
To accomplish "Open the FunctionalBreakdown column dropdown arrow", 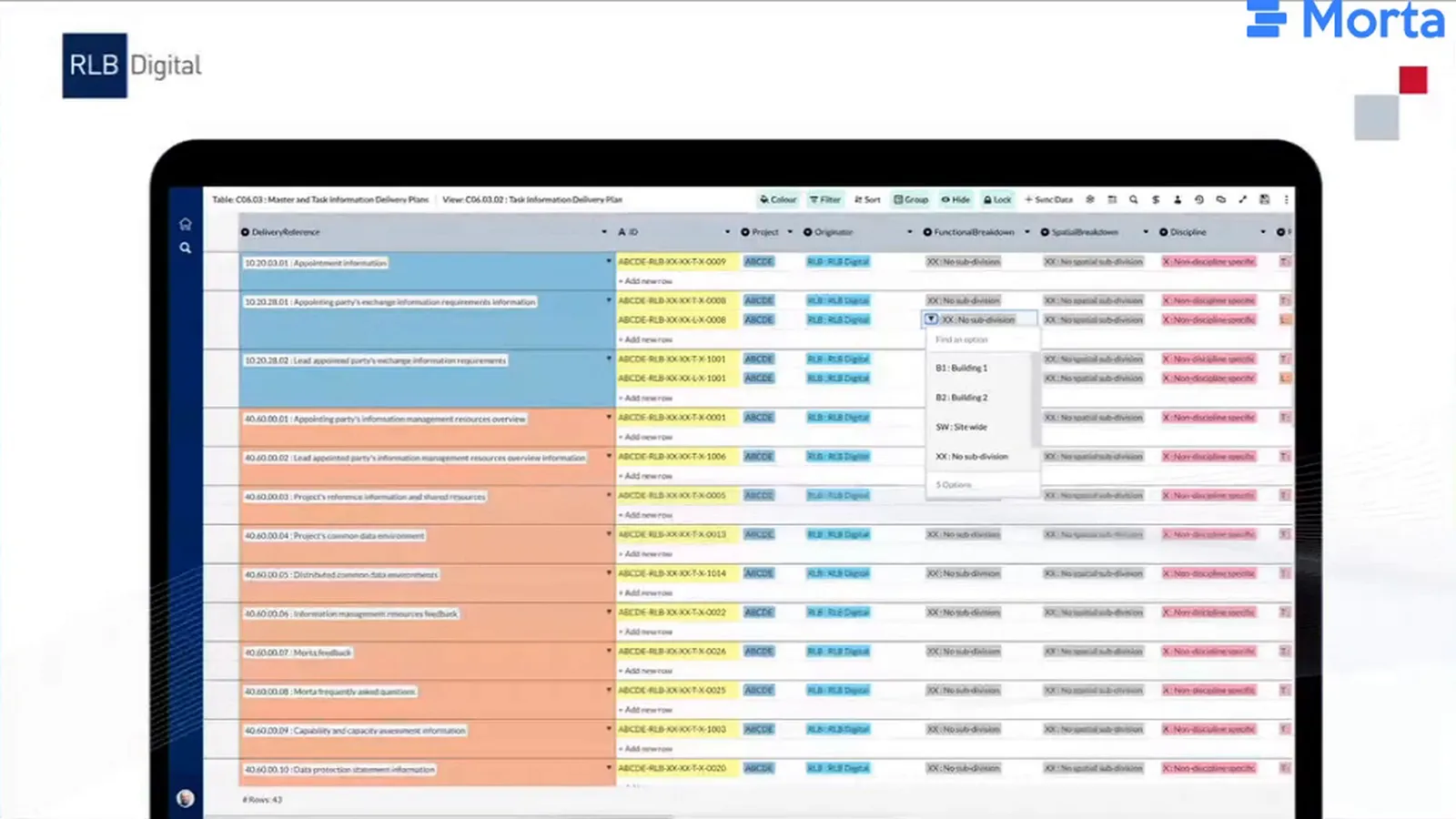I will [x=1027, y=232].
